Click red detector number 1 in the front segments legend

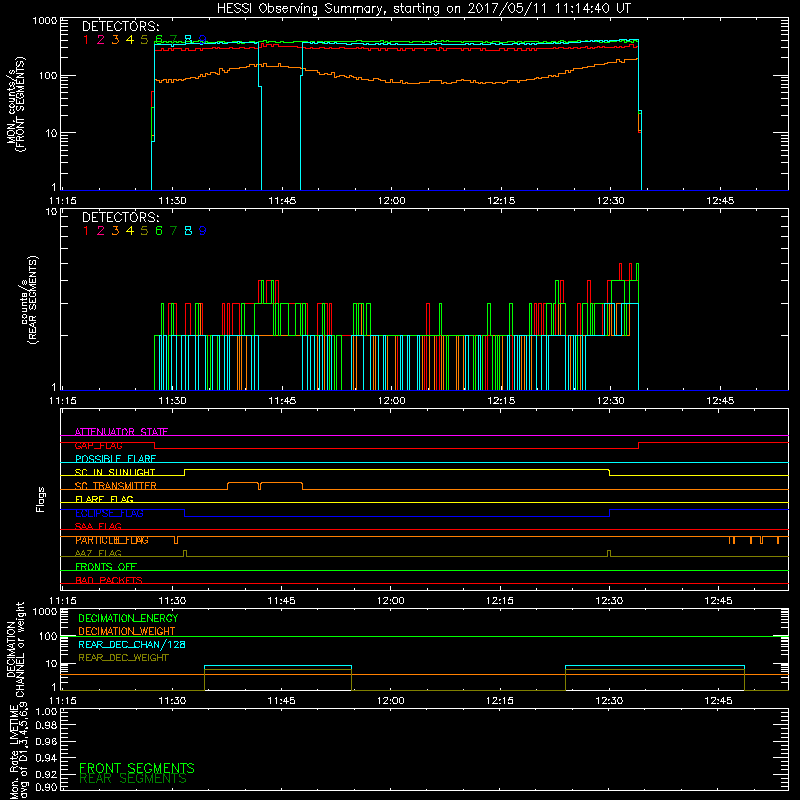click(86, 40)
